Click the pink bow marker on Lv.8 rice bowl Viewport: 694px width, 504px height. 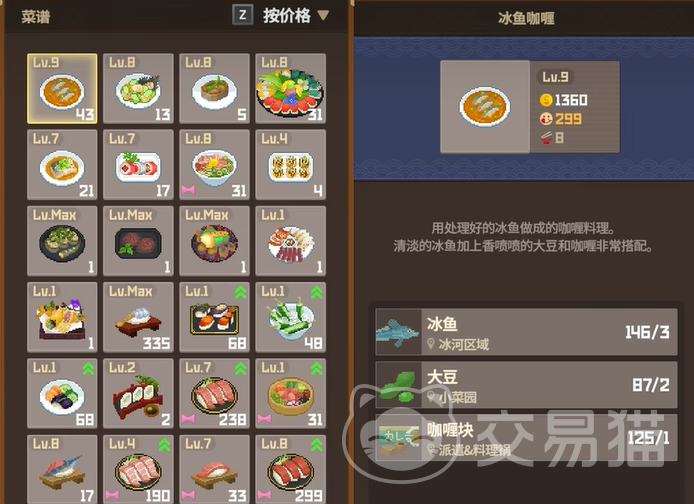(188, 190)
